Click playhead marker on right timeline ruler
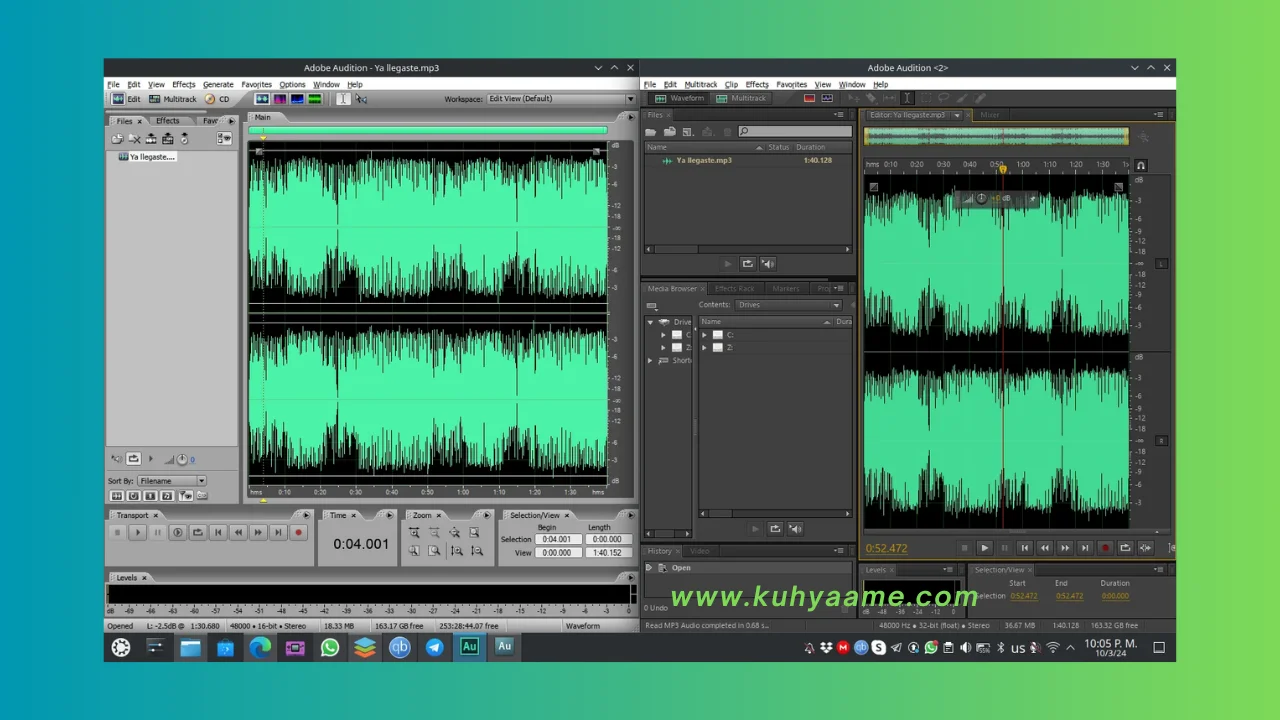This screenshot has width=1280, height=720. tap(1003, 170)
